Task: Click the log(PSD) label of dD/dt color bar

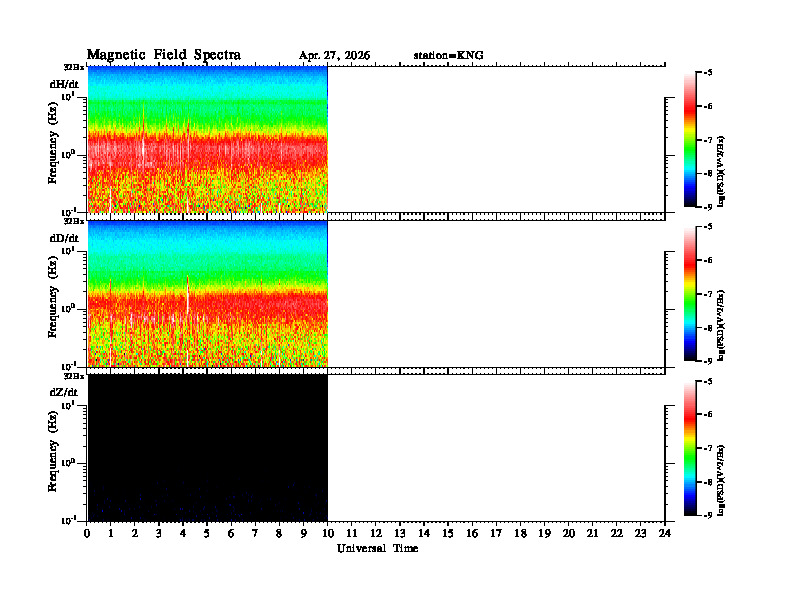Action: click(x=721, y=325)
